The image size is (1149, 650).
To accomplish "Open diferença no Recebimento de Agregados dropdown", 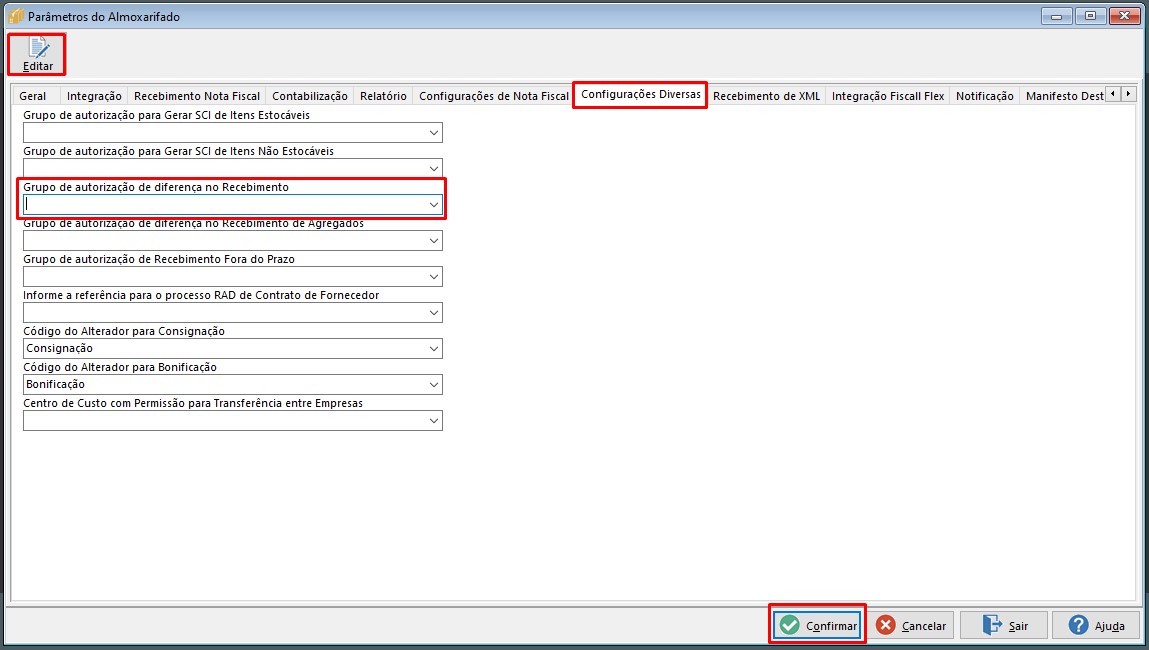I will tap(434, 240).
